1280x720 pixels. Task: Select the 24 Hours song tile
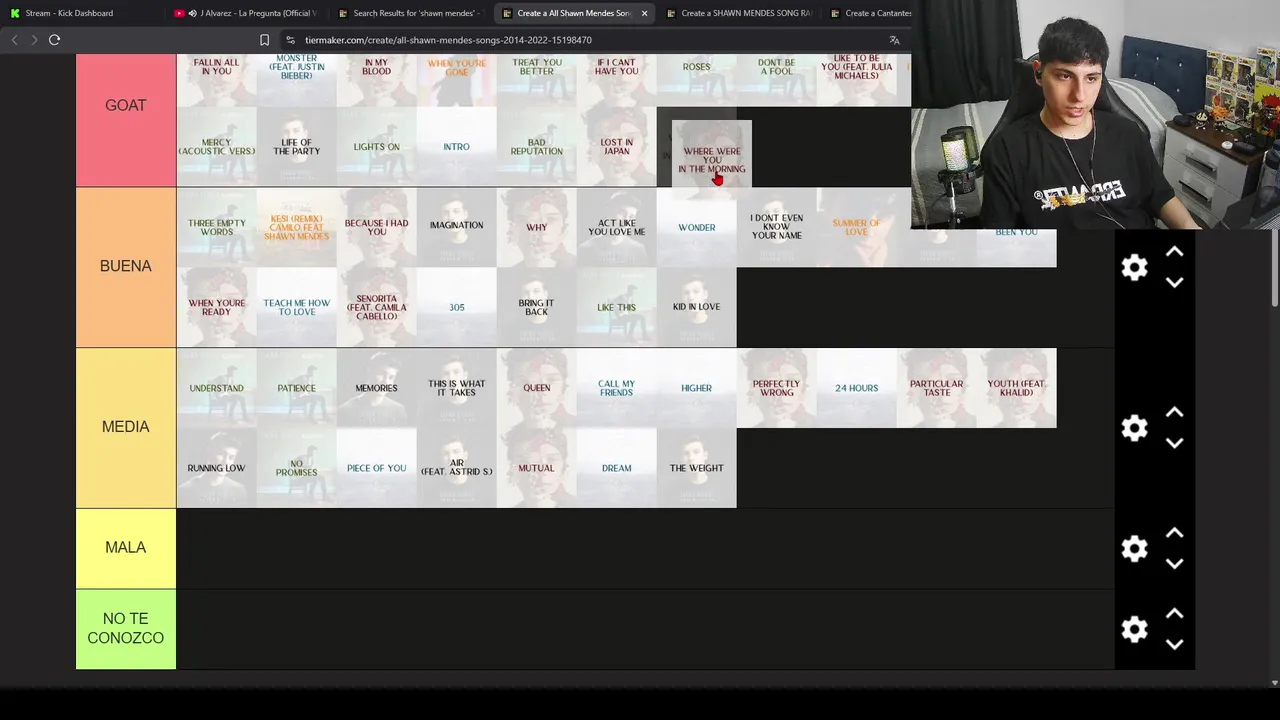click(857, 388)
